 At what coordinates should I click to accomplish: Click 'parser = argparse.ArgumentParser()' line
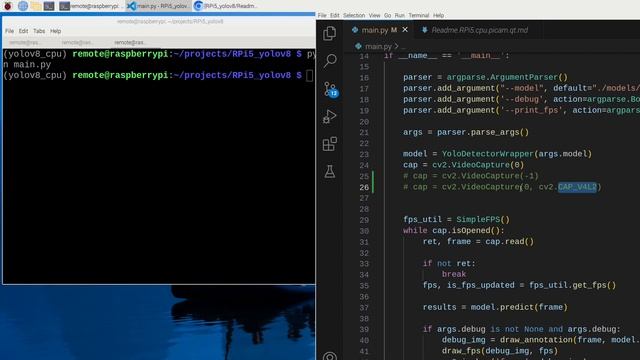click(485, 77)
